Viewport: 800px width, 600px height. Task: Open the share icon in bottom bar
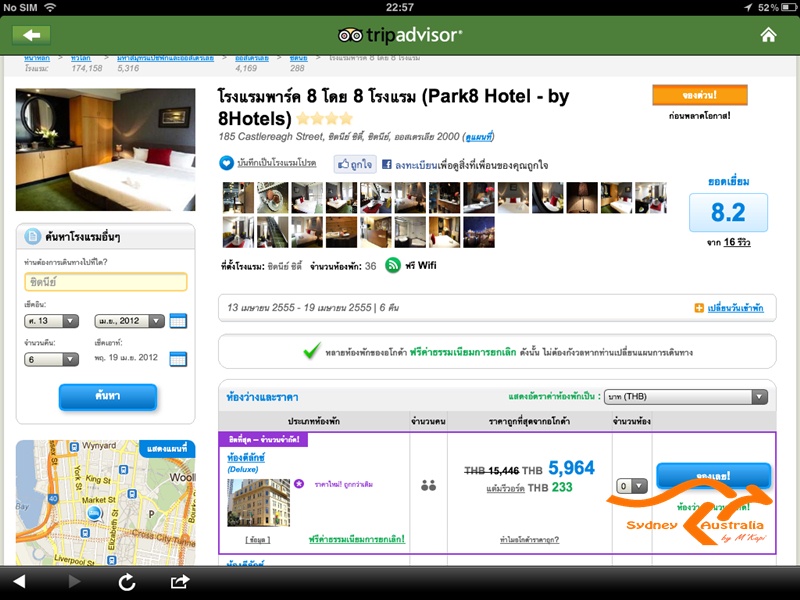click(x=180, y=581)
